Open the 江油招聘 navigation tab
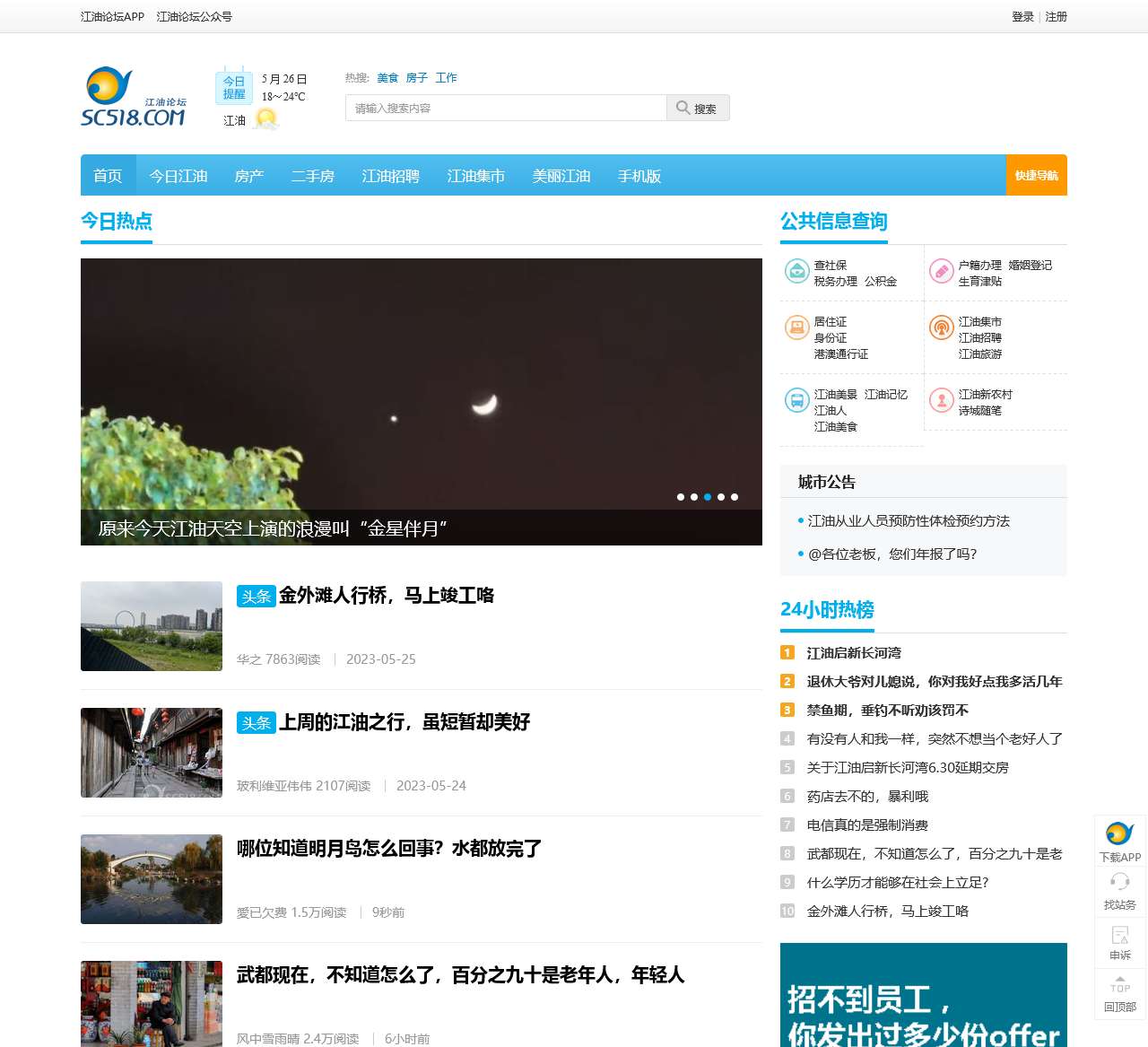This screenshot has width=1148, height=1047. pyautogui.click(x=389, y=176)
